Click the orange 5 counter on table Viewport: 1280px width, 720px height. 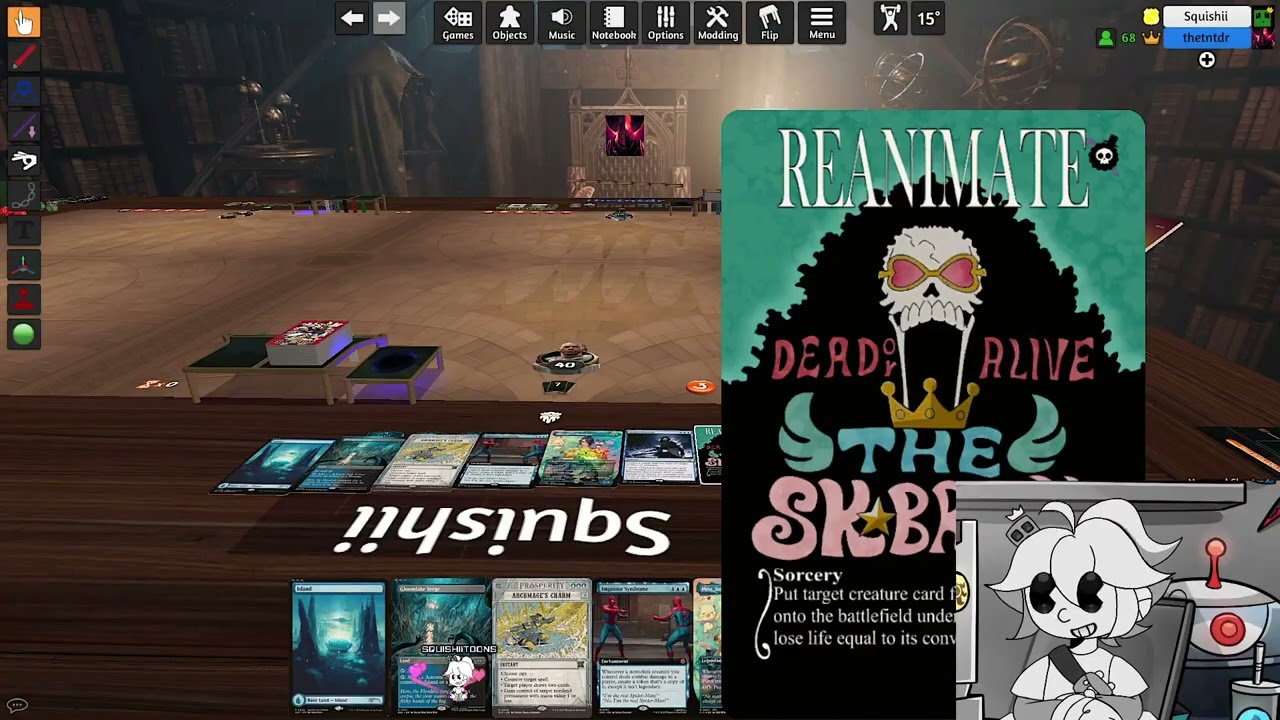700,386
